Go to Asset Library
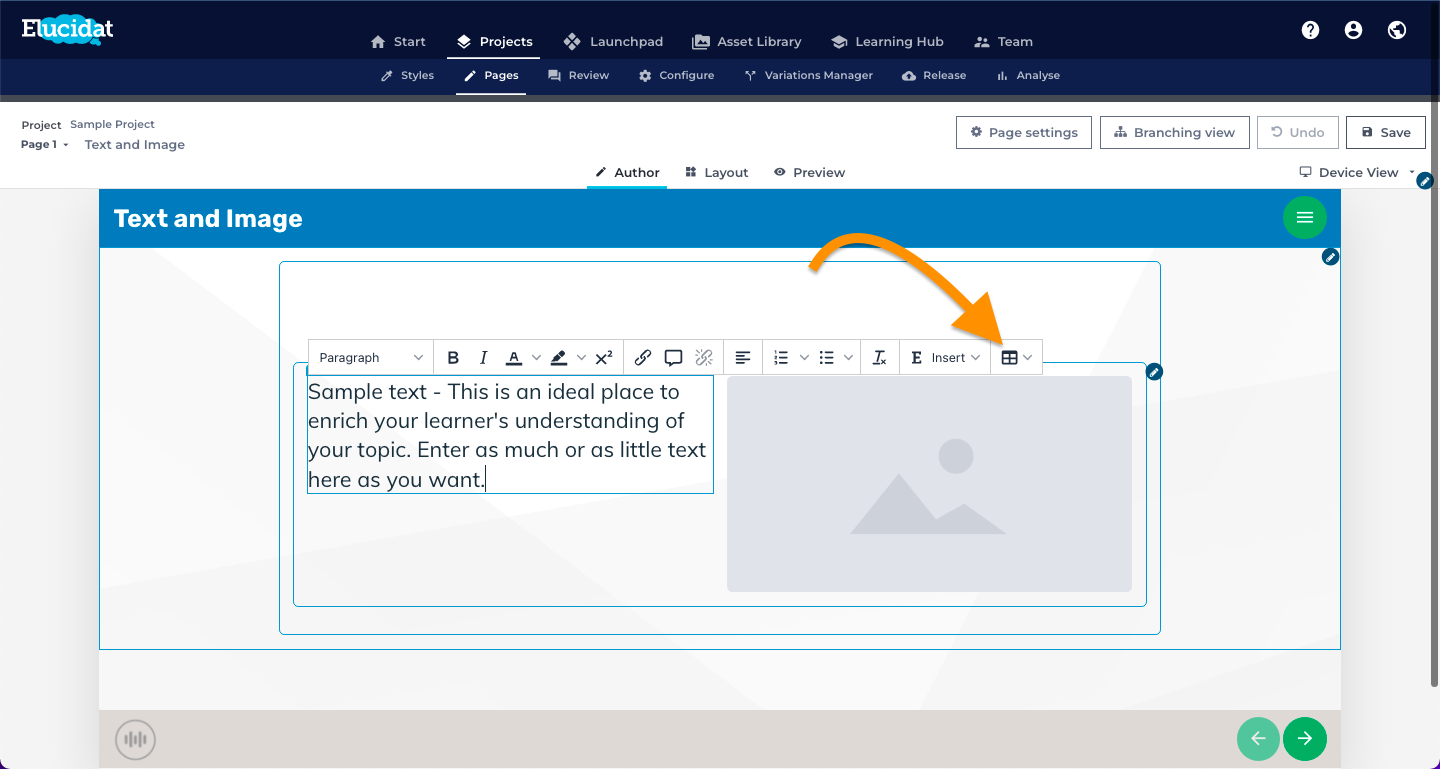Image resolution: width=1440 pixels, height=769 pixels. [x=746, y=41]
